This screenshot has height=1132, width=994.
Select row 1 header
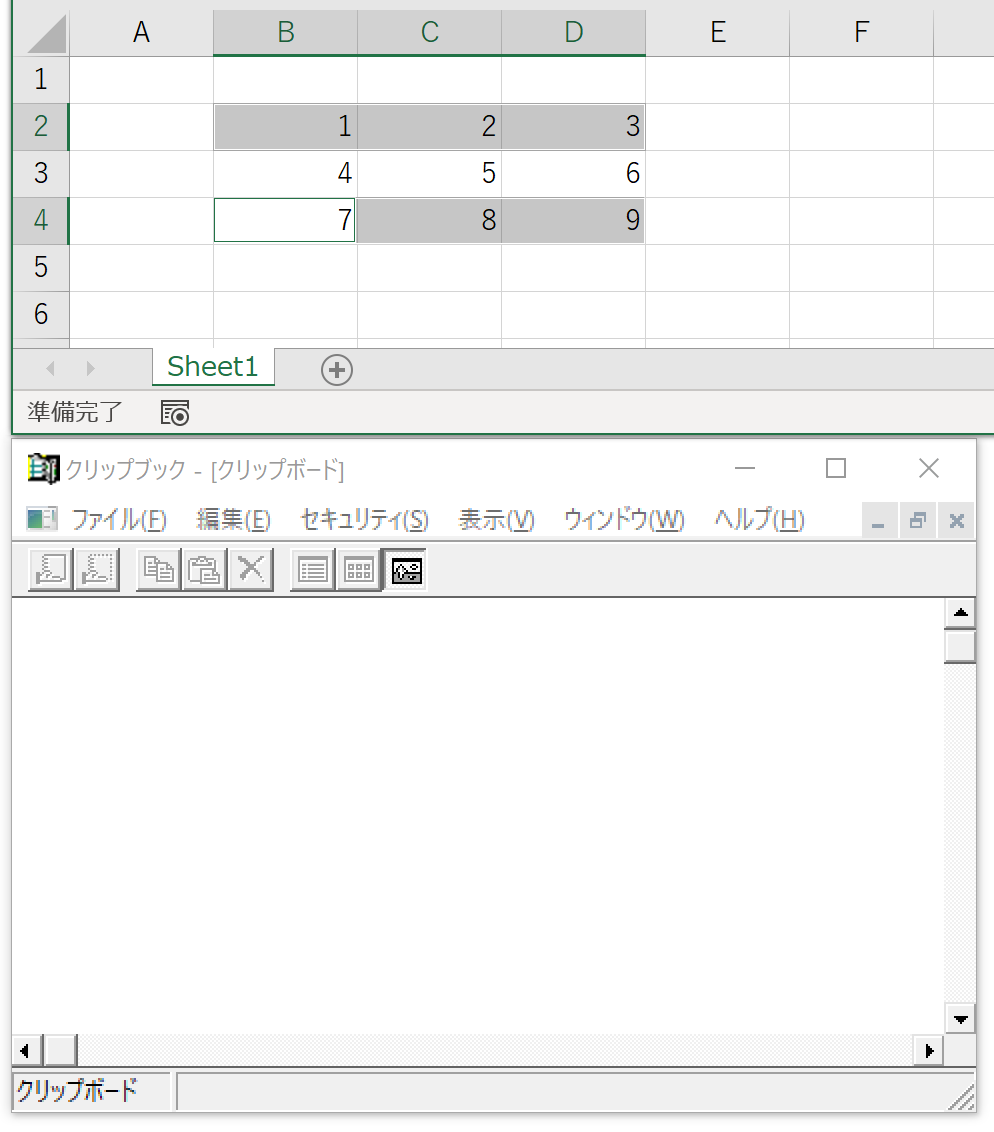(x=41, y=79)
